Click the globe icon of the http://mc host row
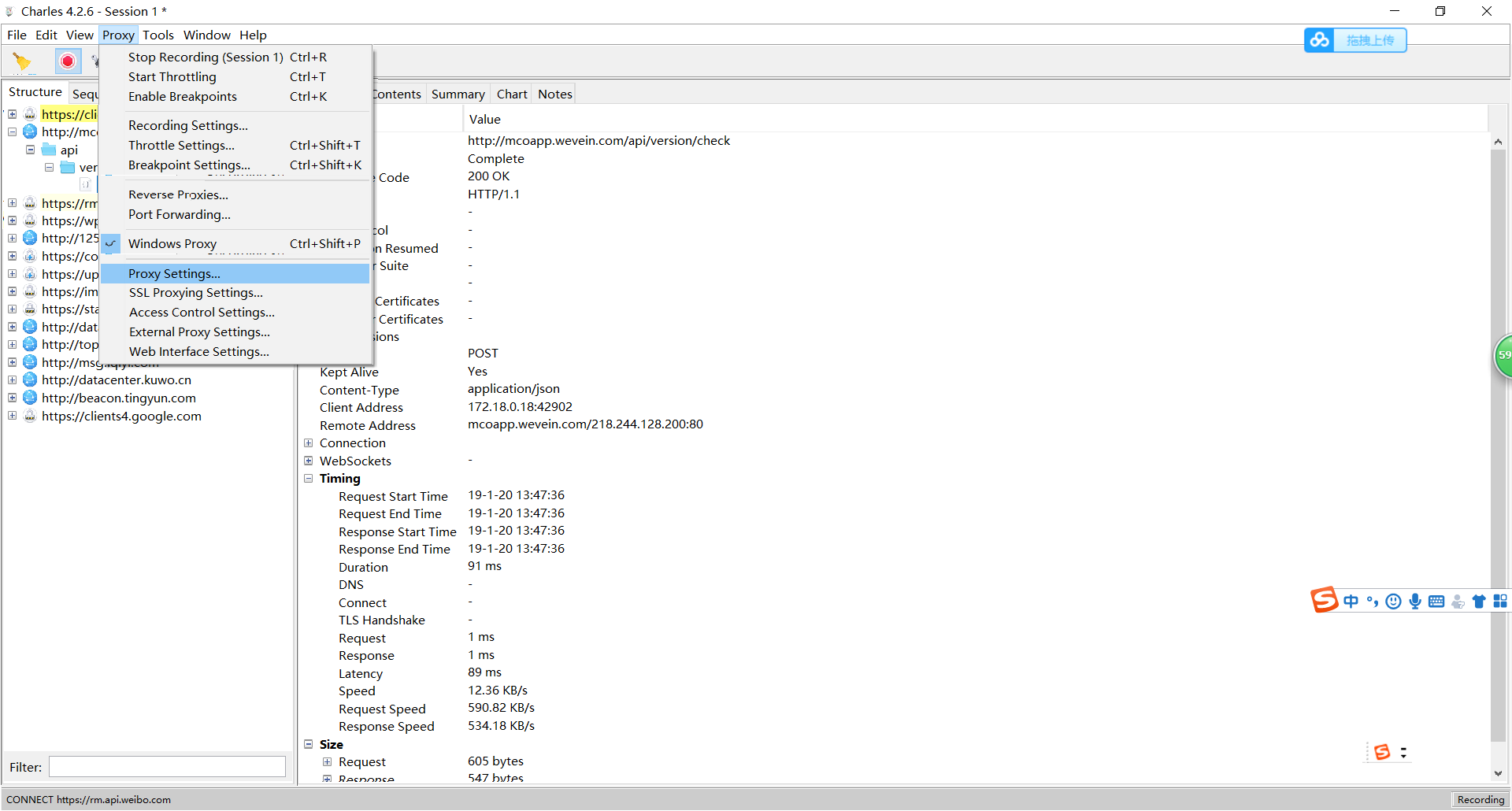Image resolution: width=1512 pixels, height=811 pixels. click(30, 131)
